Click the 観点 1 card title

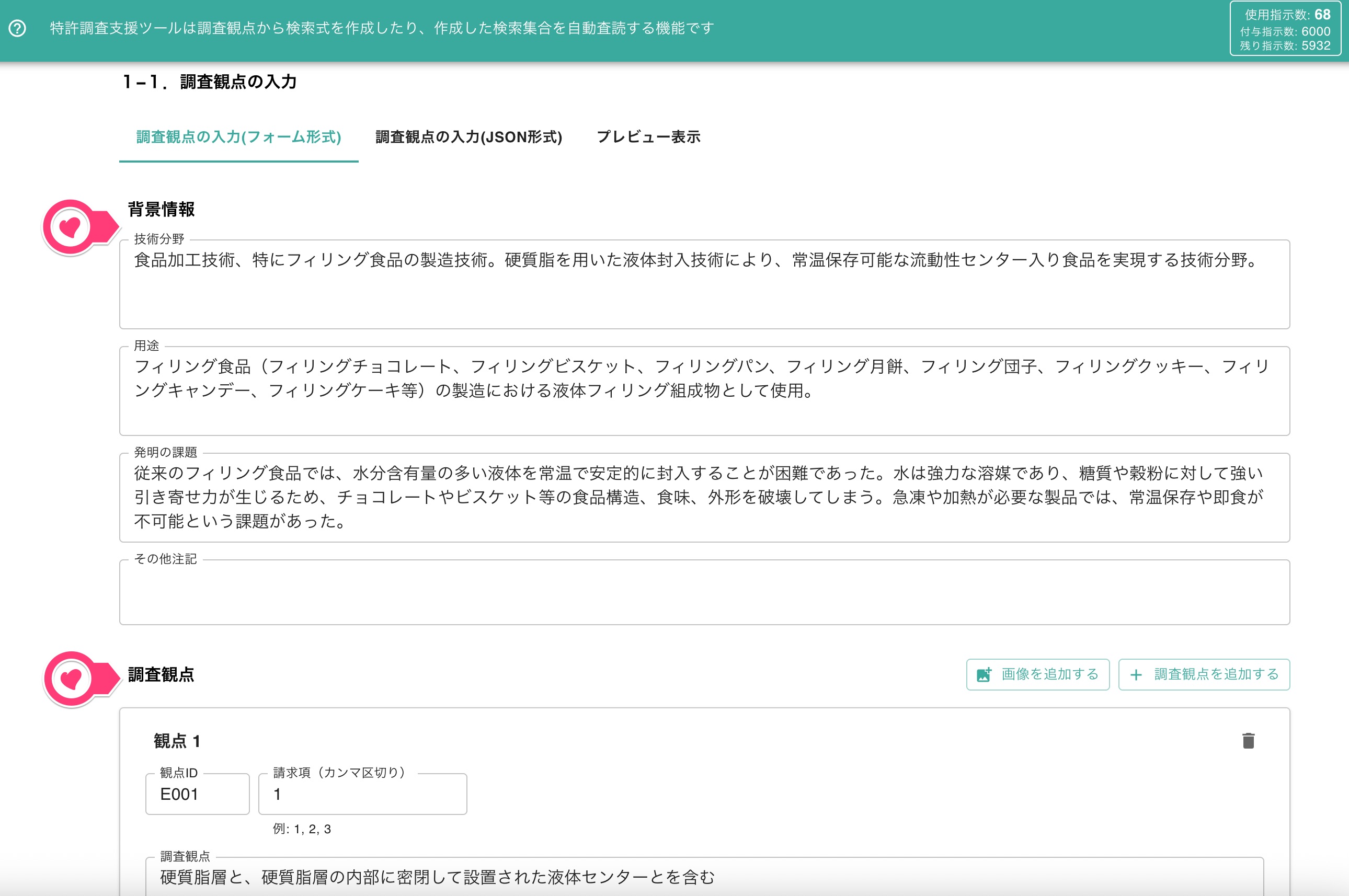(x=177, y=741)
